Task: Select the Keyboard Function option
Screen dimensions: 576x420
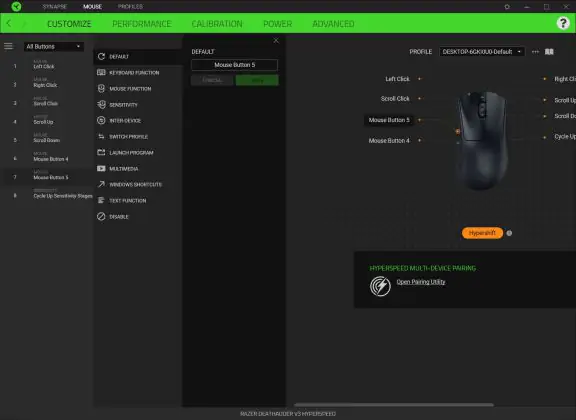Action: tap(139, 72)
